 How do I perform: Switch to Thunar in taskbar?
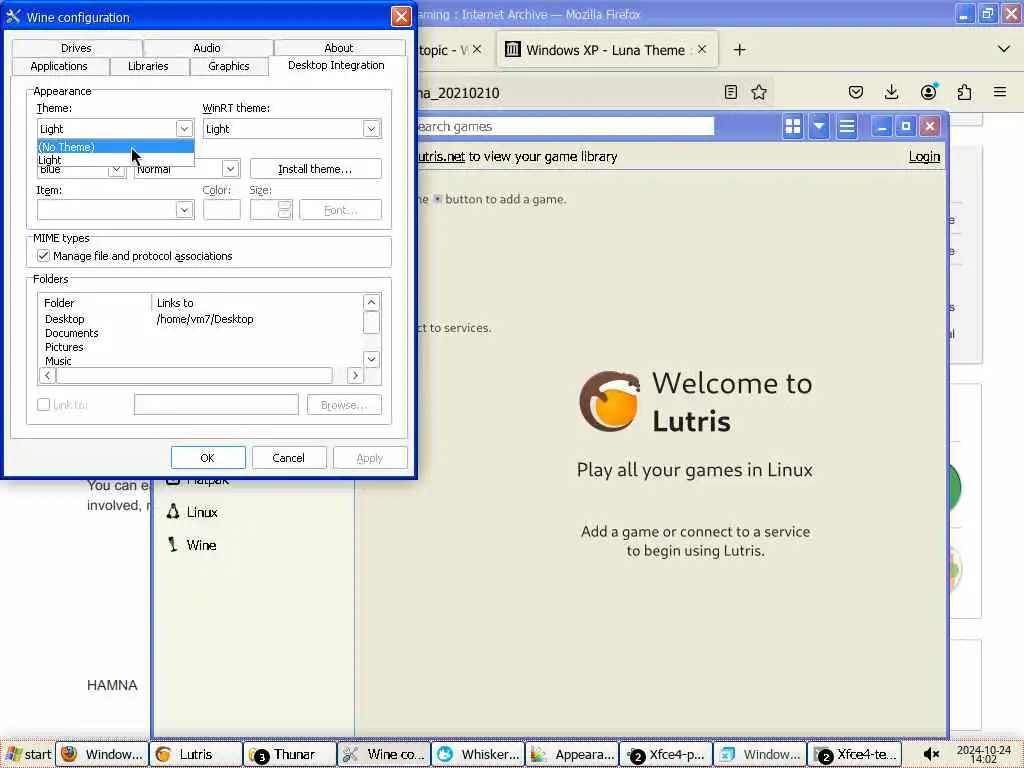point(289,754)
